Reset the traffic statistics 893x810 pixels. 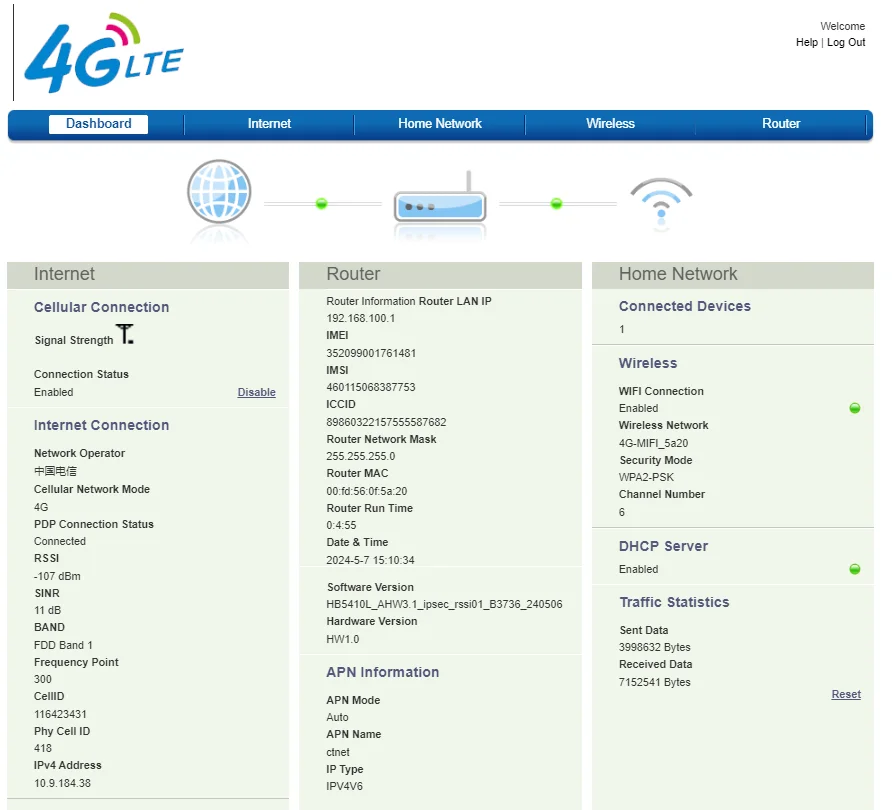point(846,694)
